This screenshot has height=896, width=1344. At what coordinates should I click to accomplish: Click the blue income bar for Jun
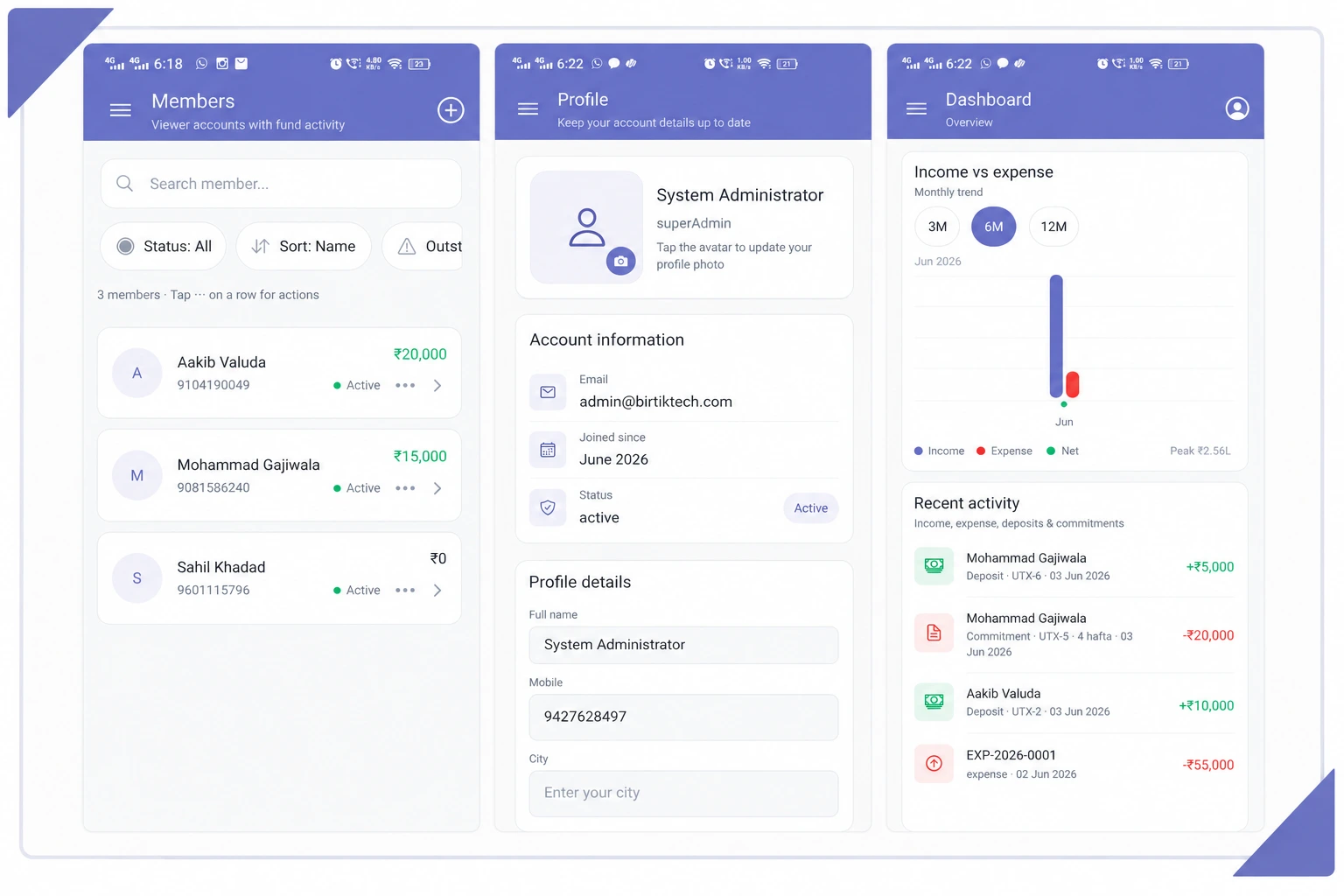pos(1056,336)
